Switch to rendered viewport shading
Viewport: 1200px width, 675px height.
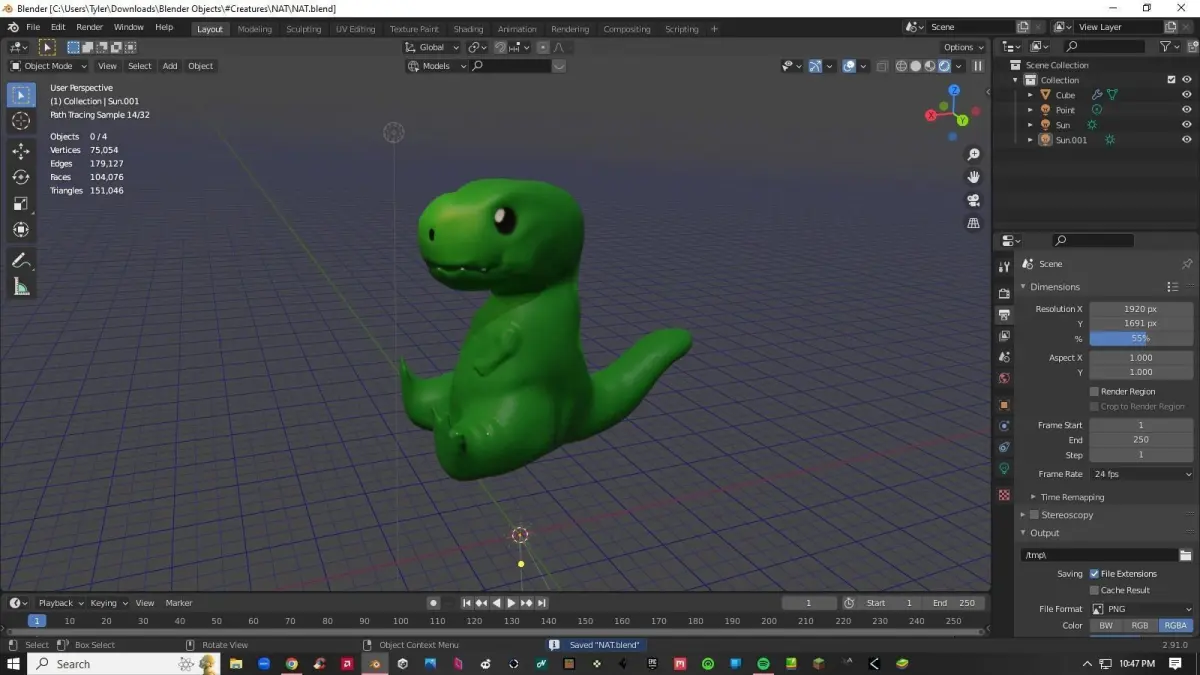(944, 66)
